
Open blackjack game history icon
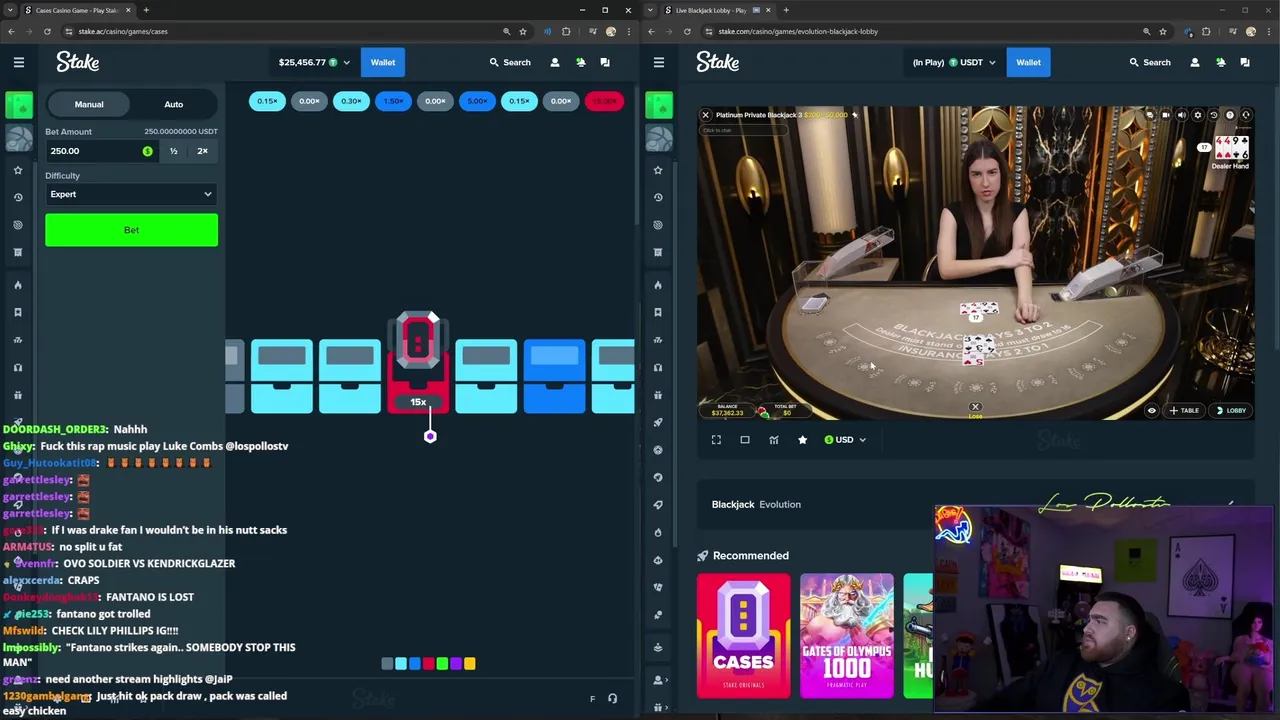click(1214, 115)
